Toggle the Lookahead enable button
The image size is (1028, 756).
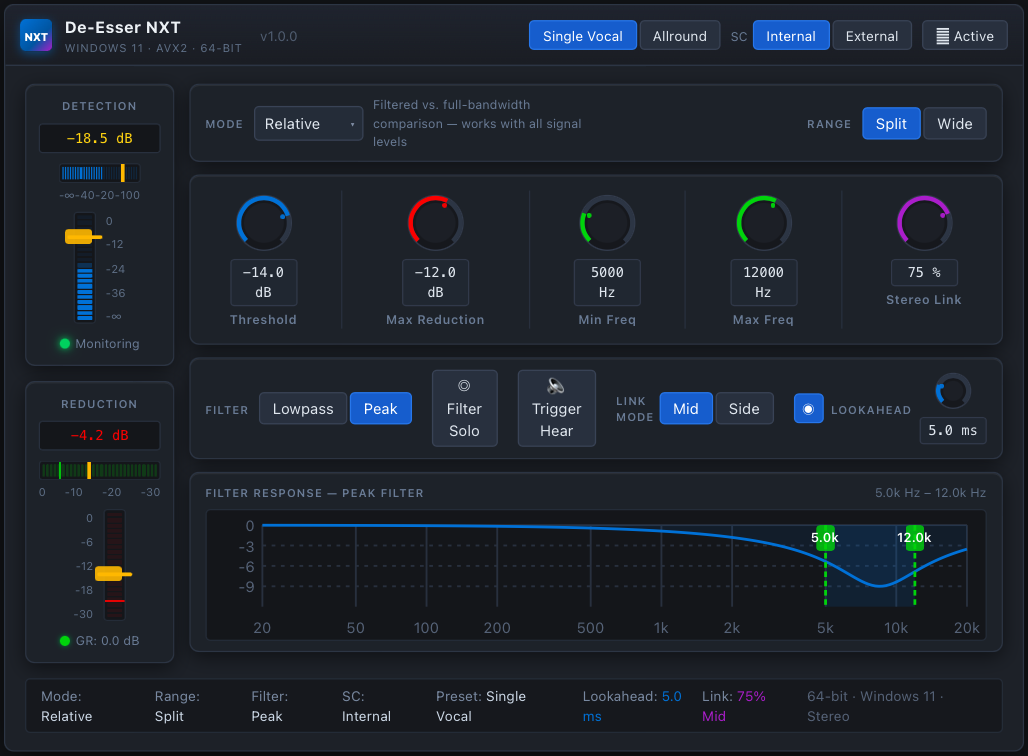point(809,408)
